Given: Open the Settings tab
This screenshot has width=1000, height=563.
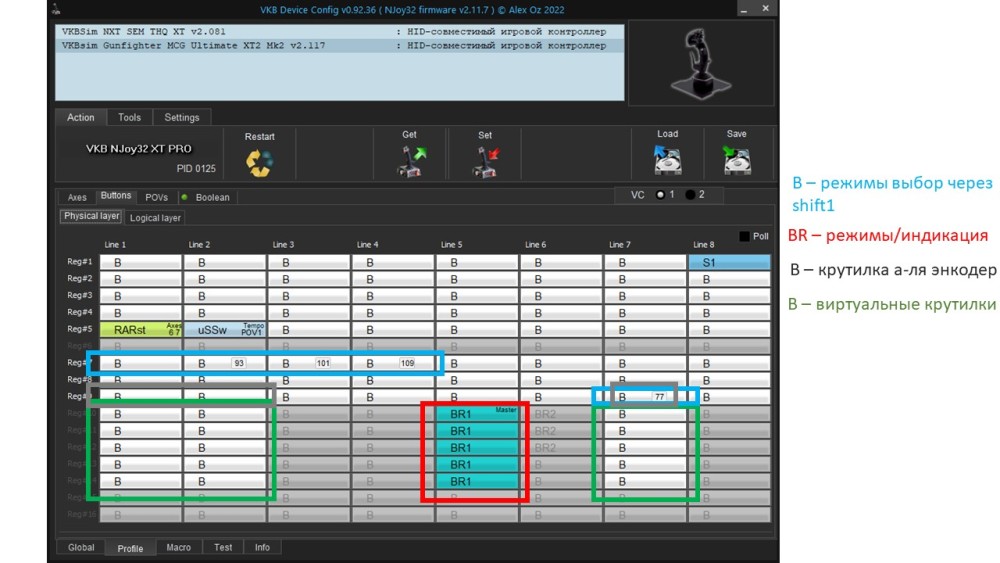Looking at the screenshot, I should click(182, 117).
